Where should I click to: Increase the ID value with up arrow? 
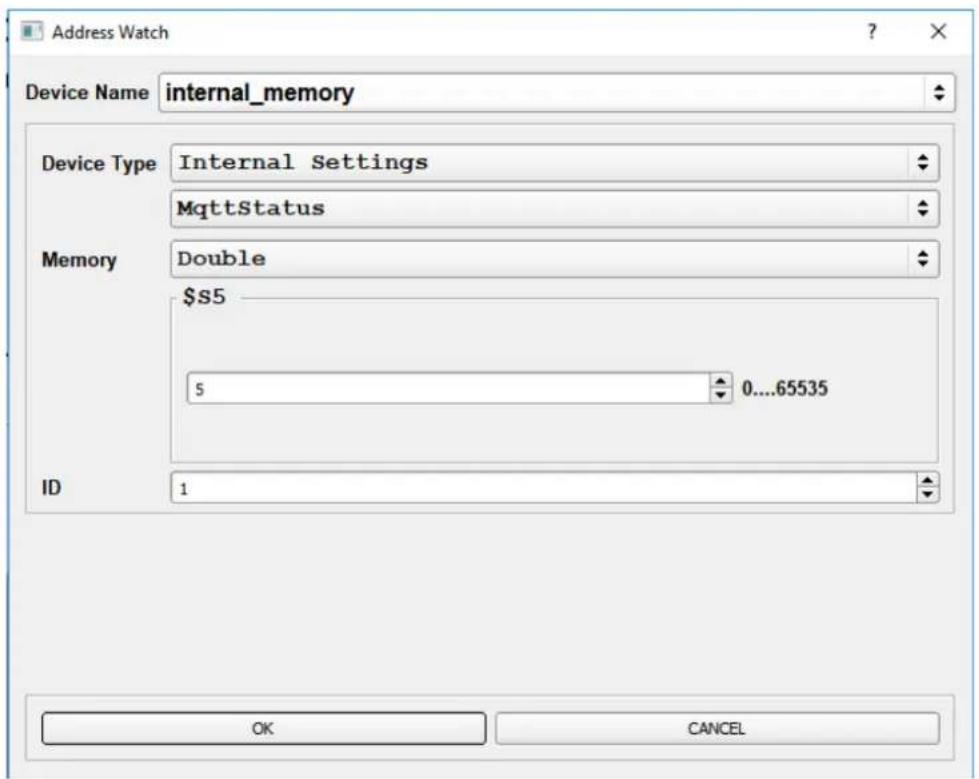pos(928,480)
